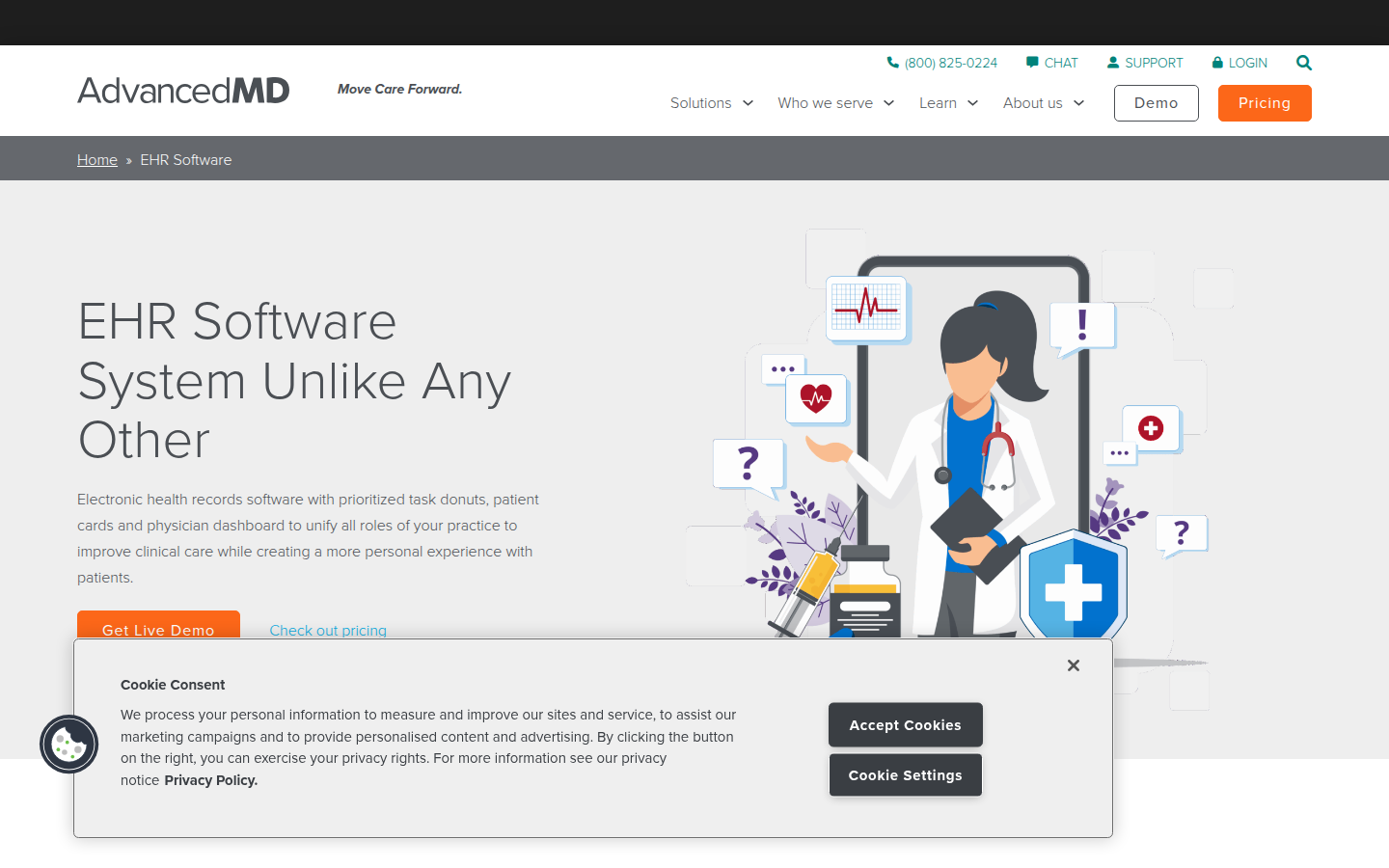This screenshot has width=1389, height=868.
Task: Open the Check out pricing link
Action: pos(328,630)
